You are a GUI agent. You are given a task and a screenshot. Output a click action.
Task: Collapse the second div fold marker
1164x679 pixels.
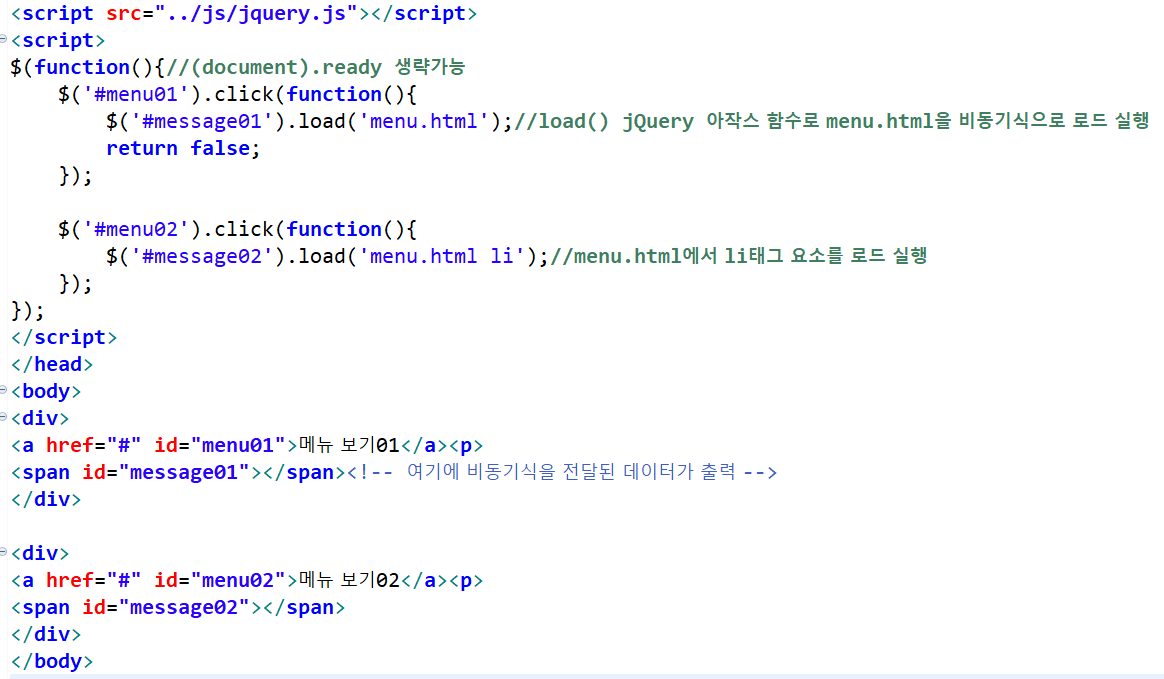(4, 551)
